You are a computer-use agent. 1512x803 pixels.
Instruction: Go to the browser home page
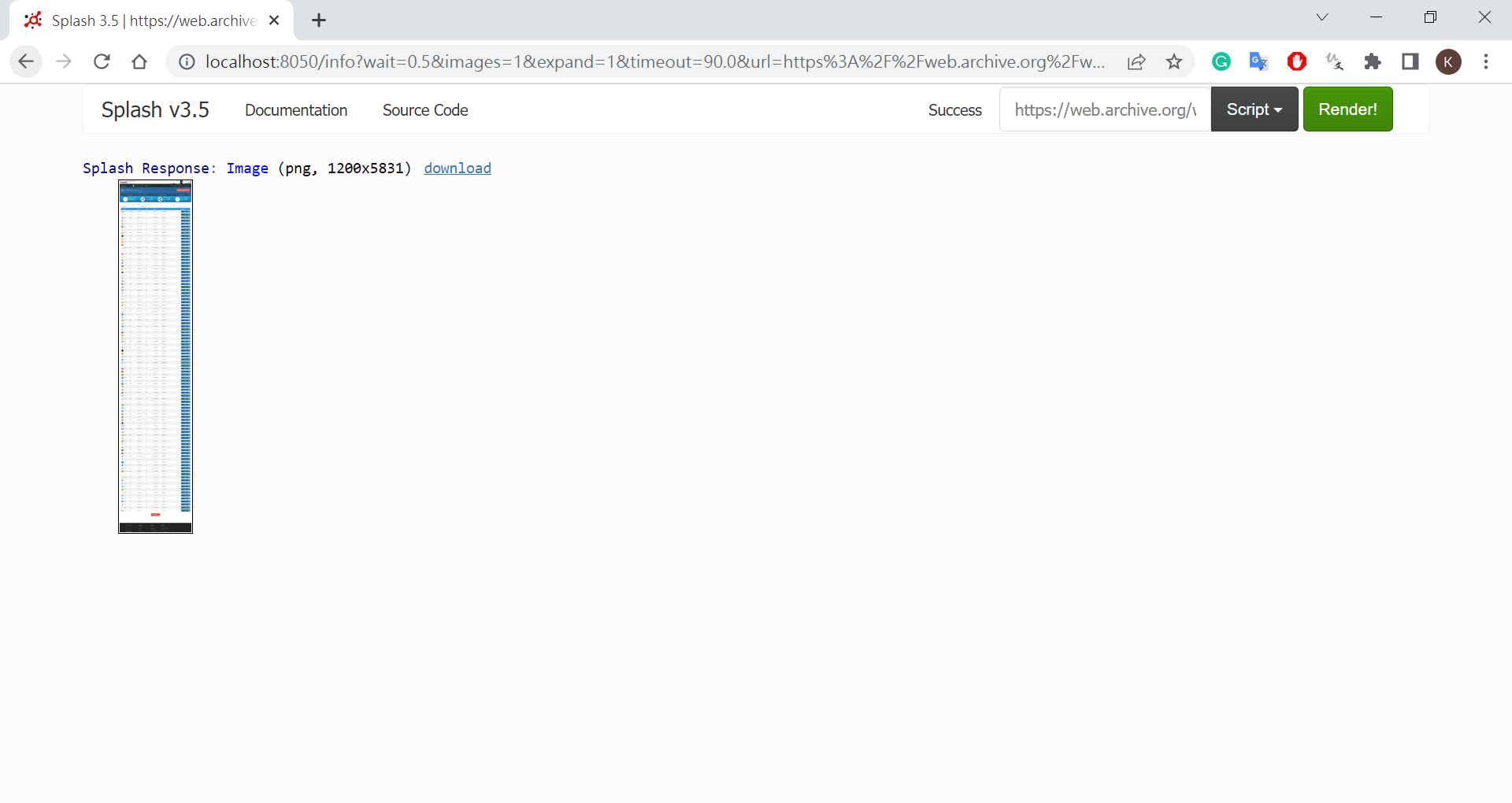[x=139, y=61]
